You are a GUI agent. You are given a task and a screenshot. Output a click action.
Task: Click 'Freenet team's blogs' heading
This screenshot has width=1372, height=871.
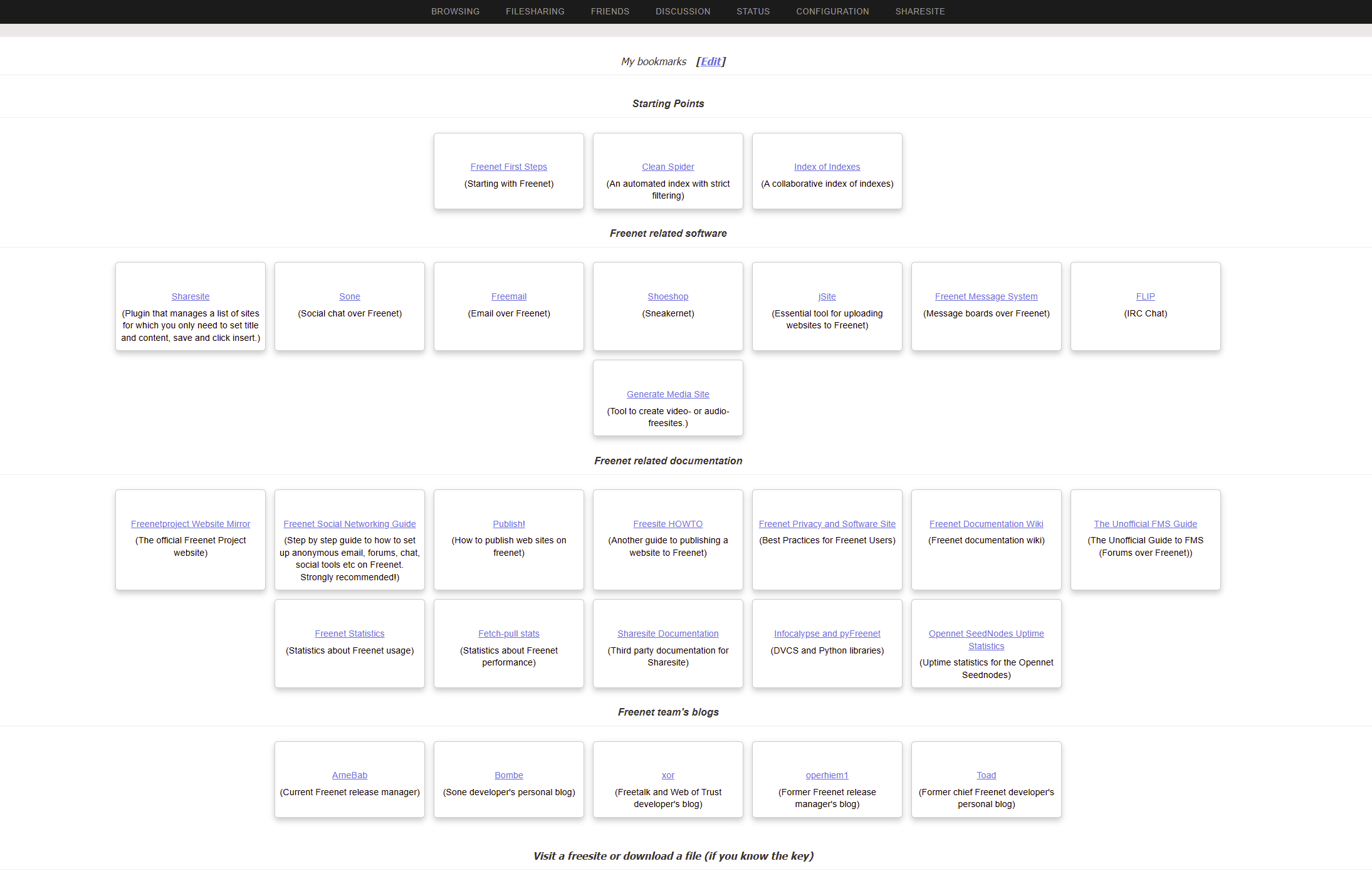(x=668, y=712)
